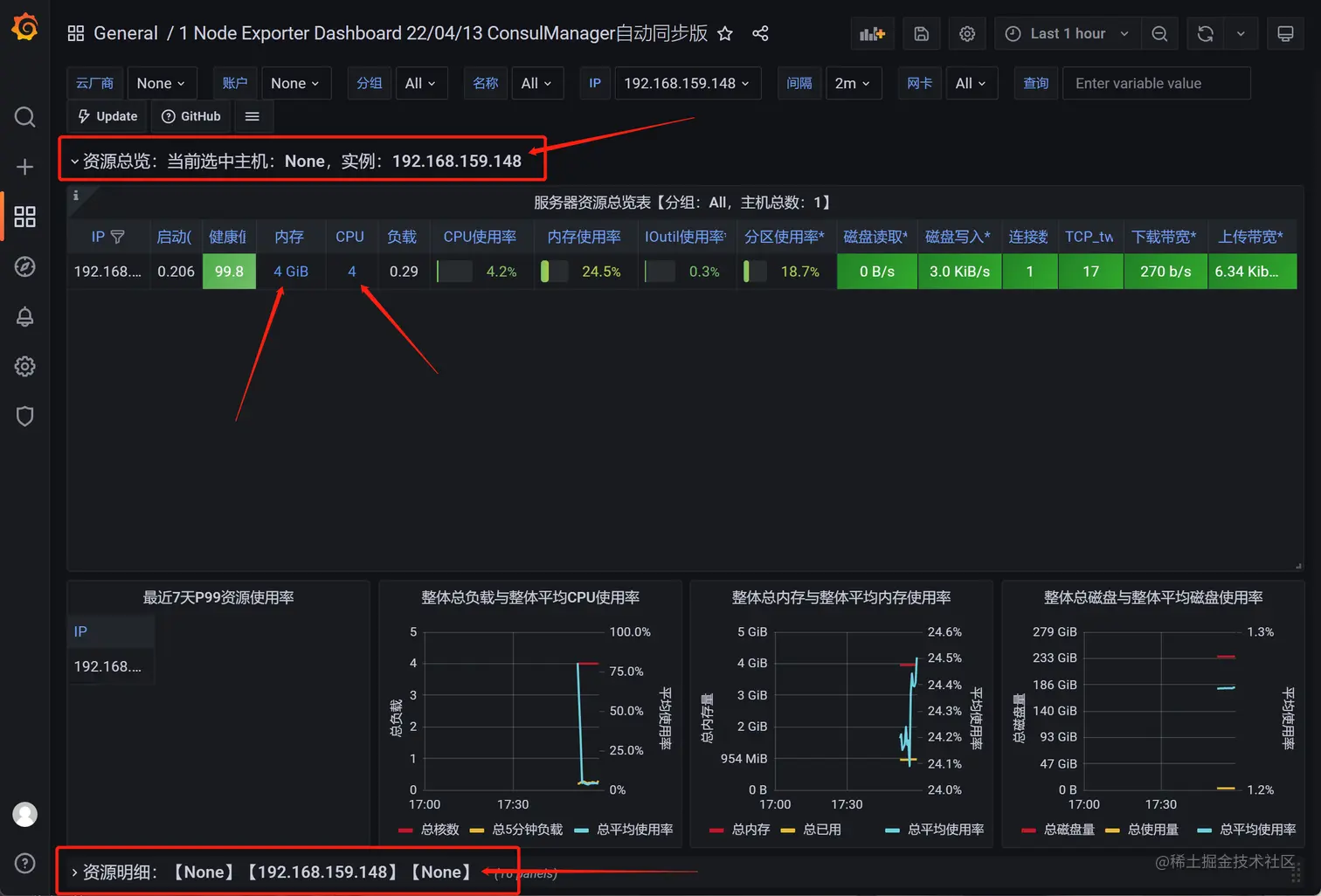Filter the IP column with funnel icon
The image size is (1321, 896).
(x=118, y=237)
